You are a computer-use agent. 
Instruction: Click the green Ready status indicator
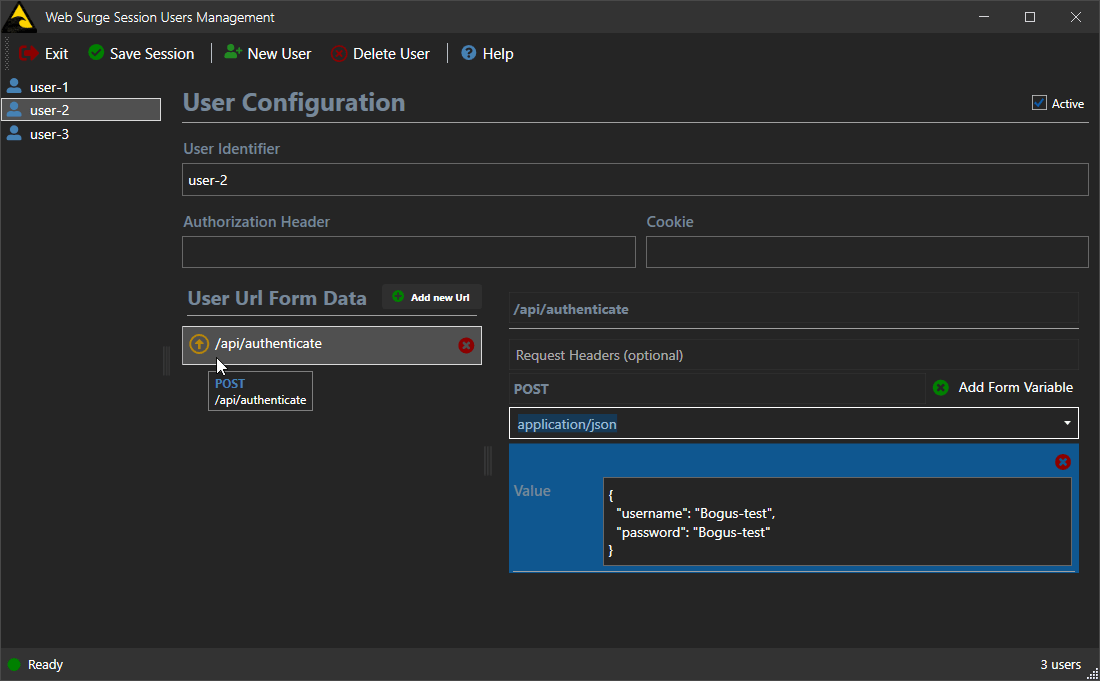(12, 664)
